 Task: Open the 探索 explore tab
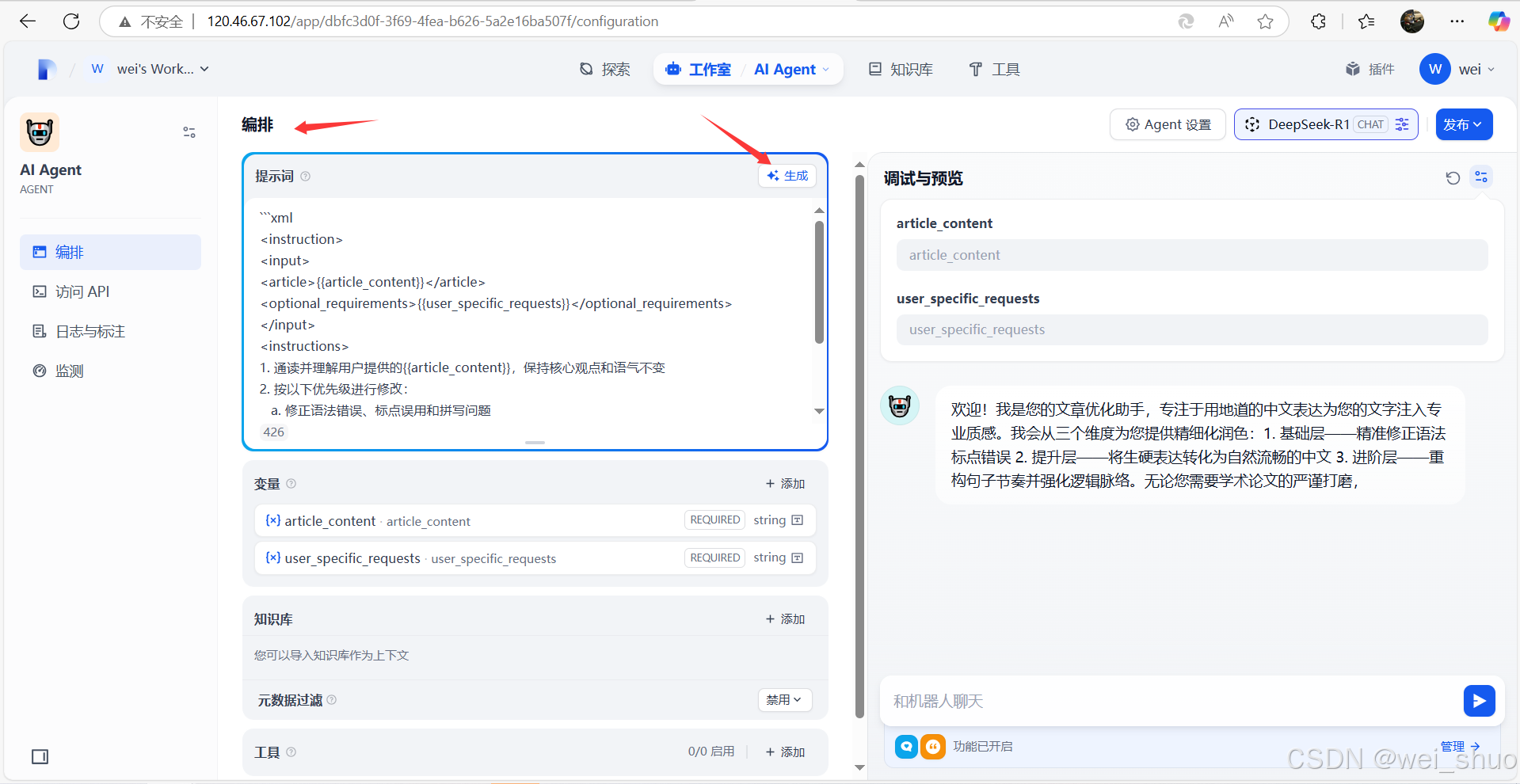click(605, 70)
